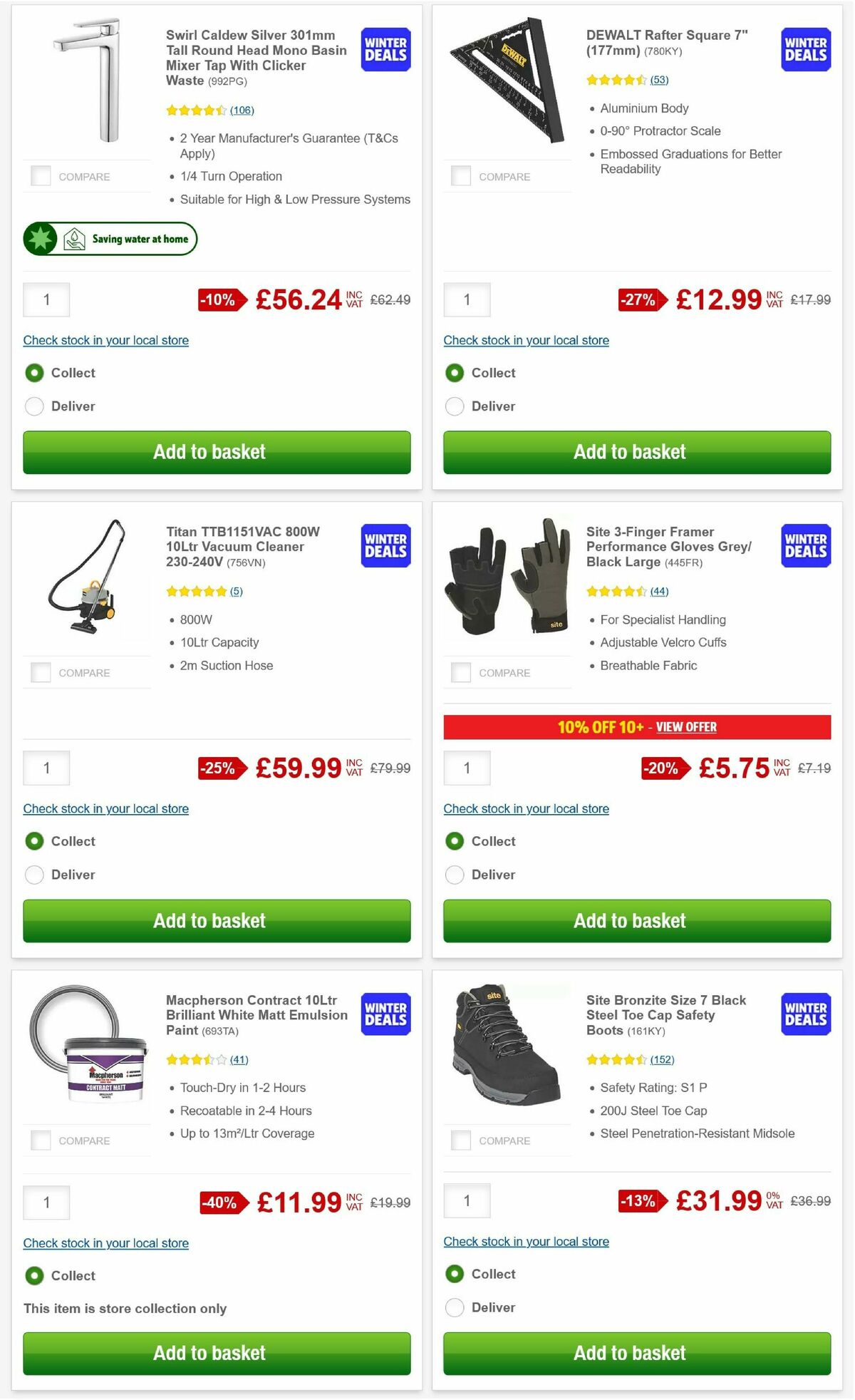Check Compare for the safety boots
This screenshot has height=1400, width=855.
pyautogui.click(x=461, y=1139)
